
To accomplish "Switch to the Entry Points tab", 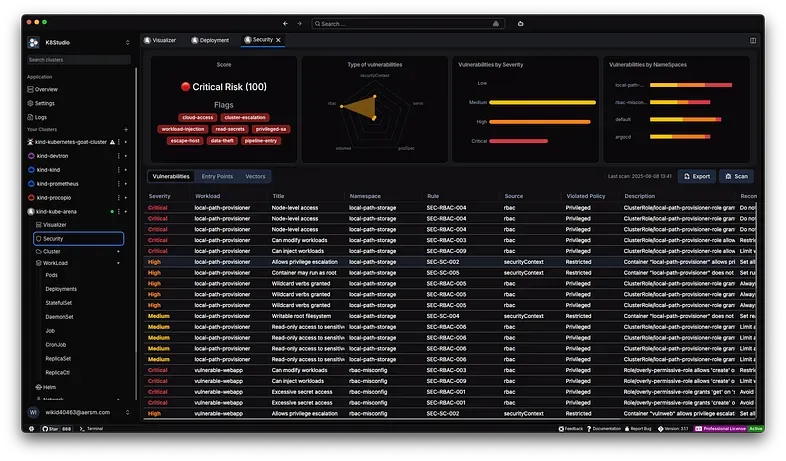I will coord(217,176).
